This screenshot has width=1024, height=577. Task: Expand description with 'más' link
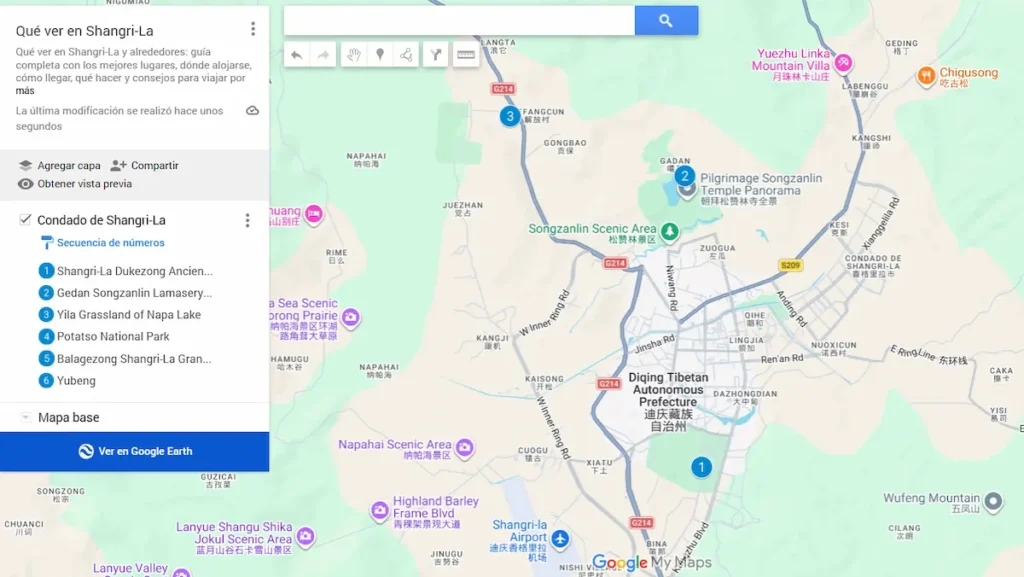click(x=25, y=91)
